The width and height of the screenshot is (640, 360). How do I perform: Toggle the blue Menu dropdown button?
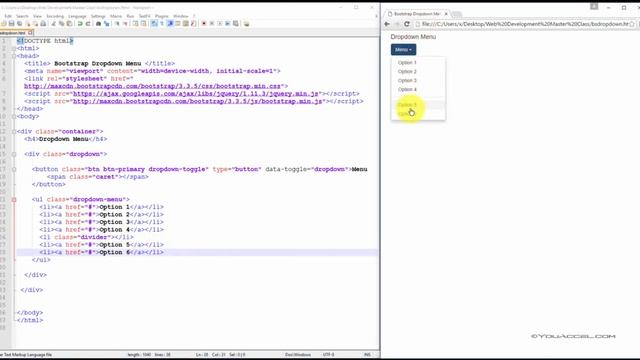click(x=403, y=49)
